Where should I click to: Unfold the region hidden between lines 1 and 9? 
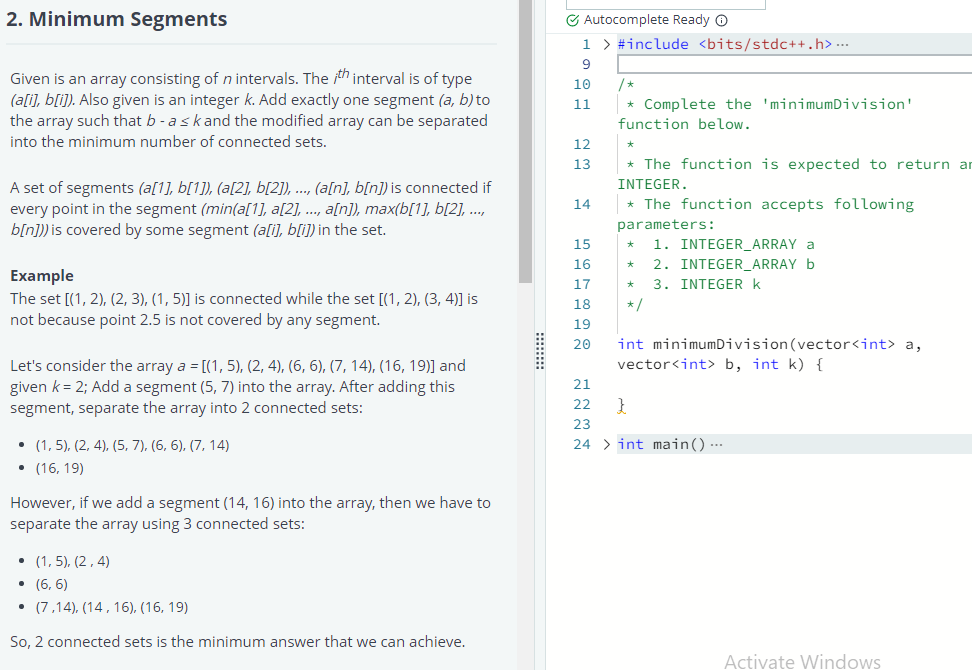[x=606, y=44]
